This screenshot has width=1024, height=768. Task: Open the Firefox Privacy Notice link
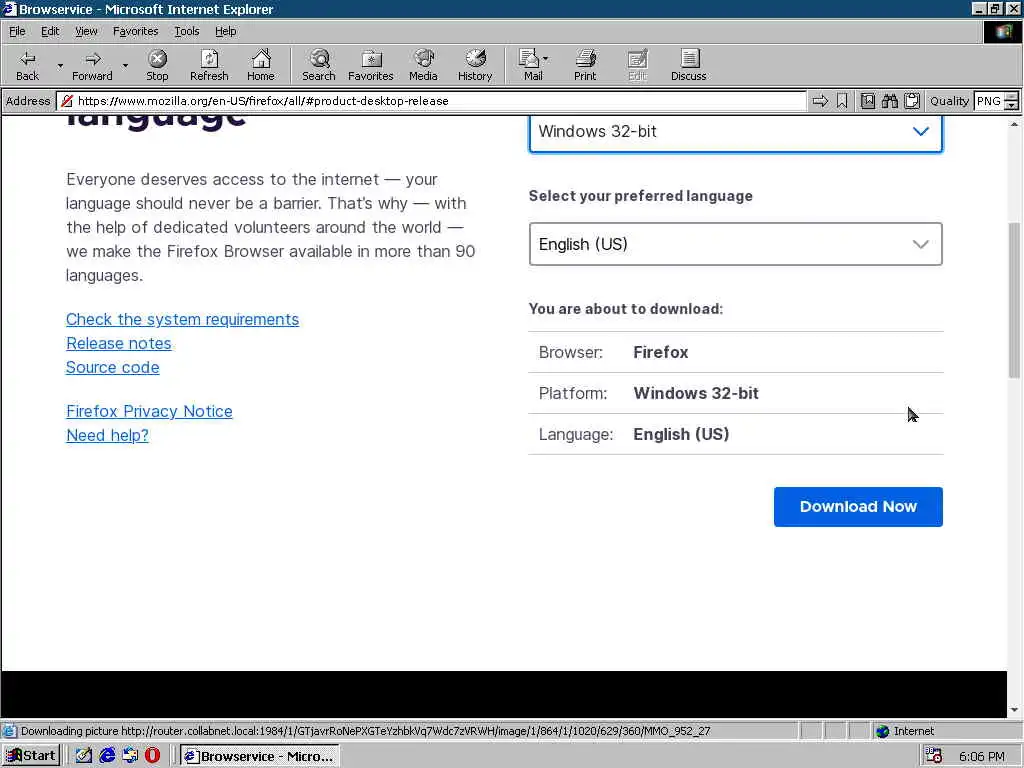pos(149,411)
